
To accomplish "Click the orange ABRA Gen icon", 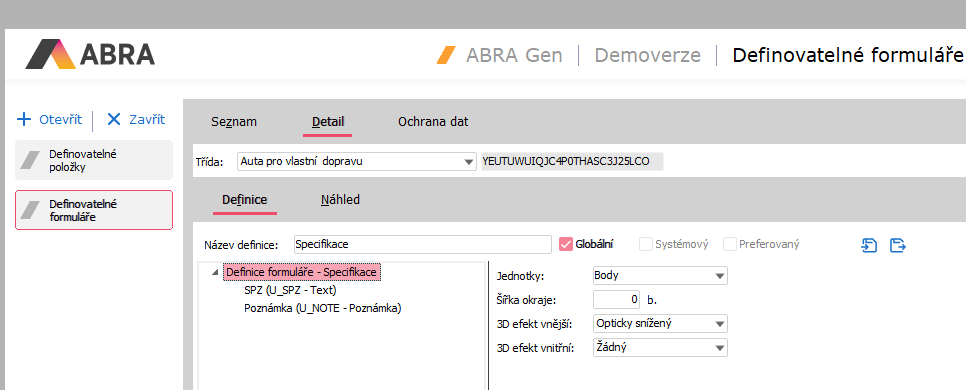I will pyautogui.click(x=446, y=55).
